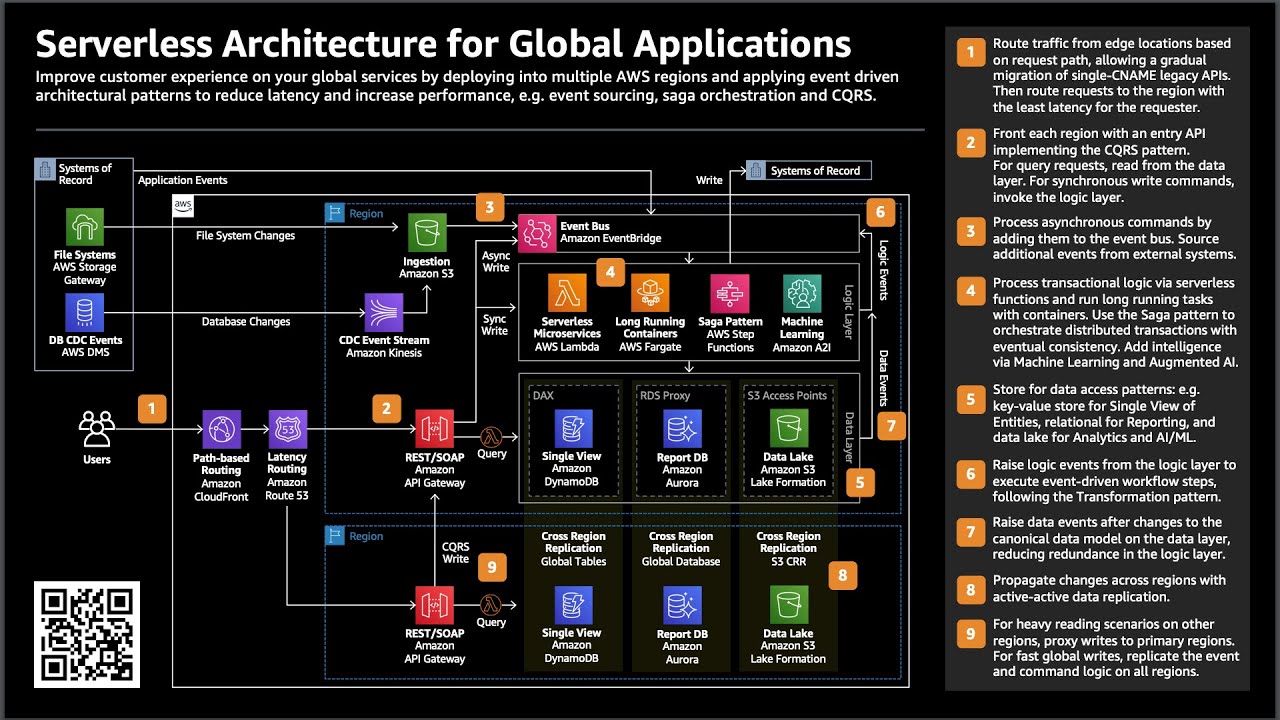
Task: Select the AWS DMS DB CDC Events icon
Action: [85, 313]
